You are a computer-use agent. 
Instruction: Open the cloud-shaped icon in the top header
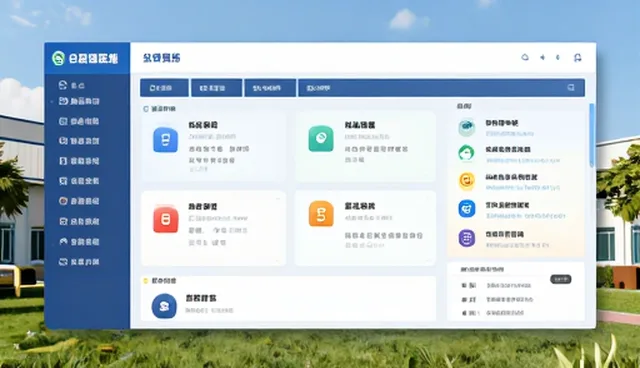click(x=525, y=57)
